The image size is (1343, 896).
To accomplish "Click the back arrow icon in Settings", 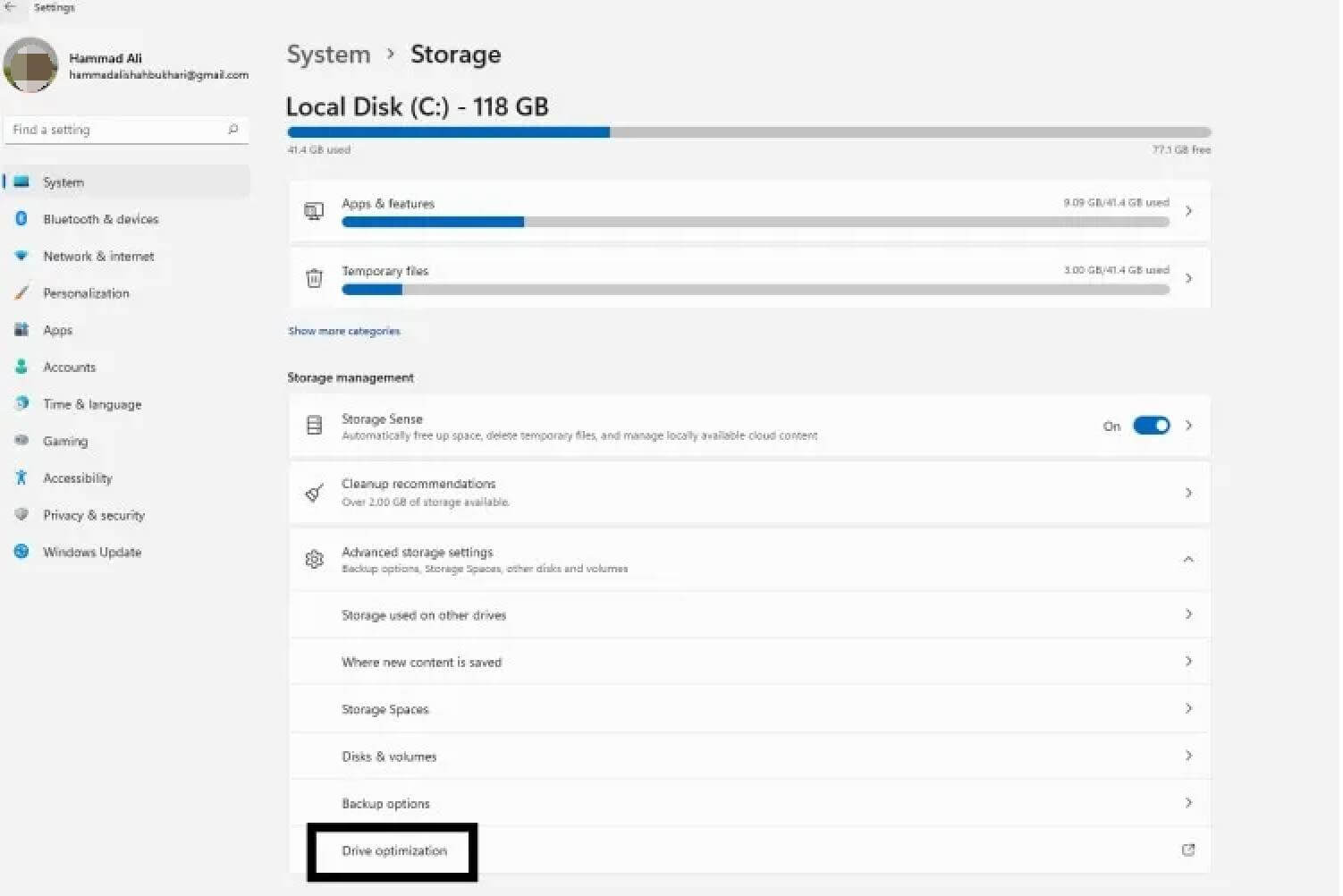I will (11, 7).
